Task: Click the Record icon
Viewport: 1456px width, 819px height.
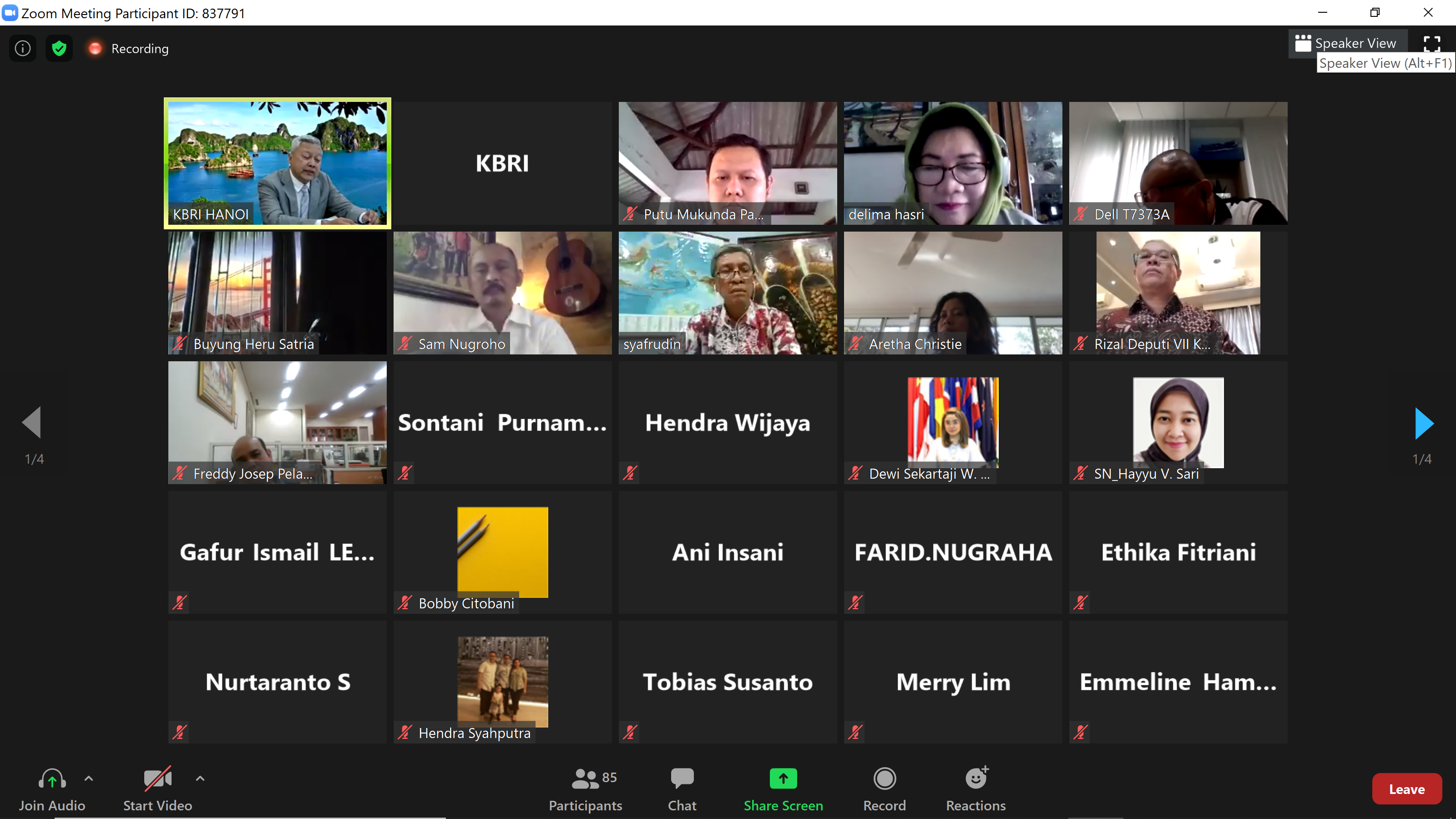Action: point(884,779)
